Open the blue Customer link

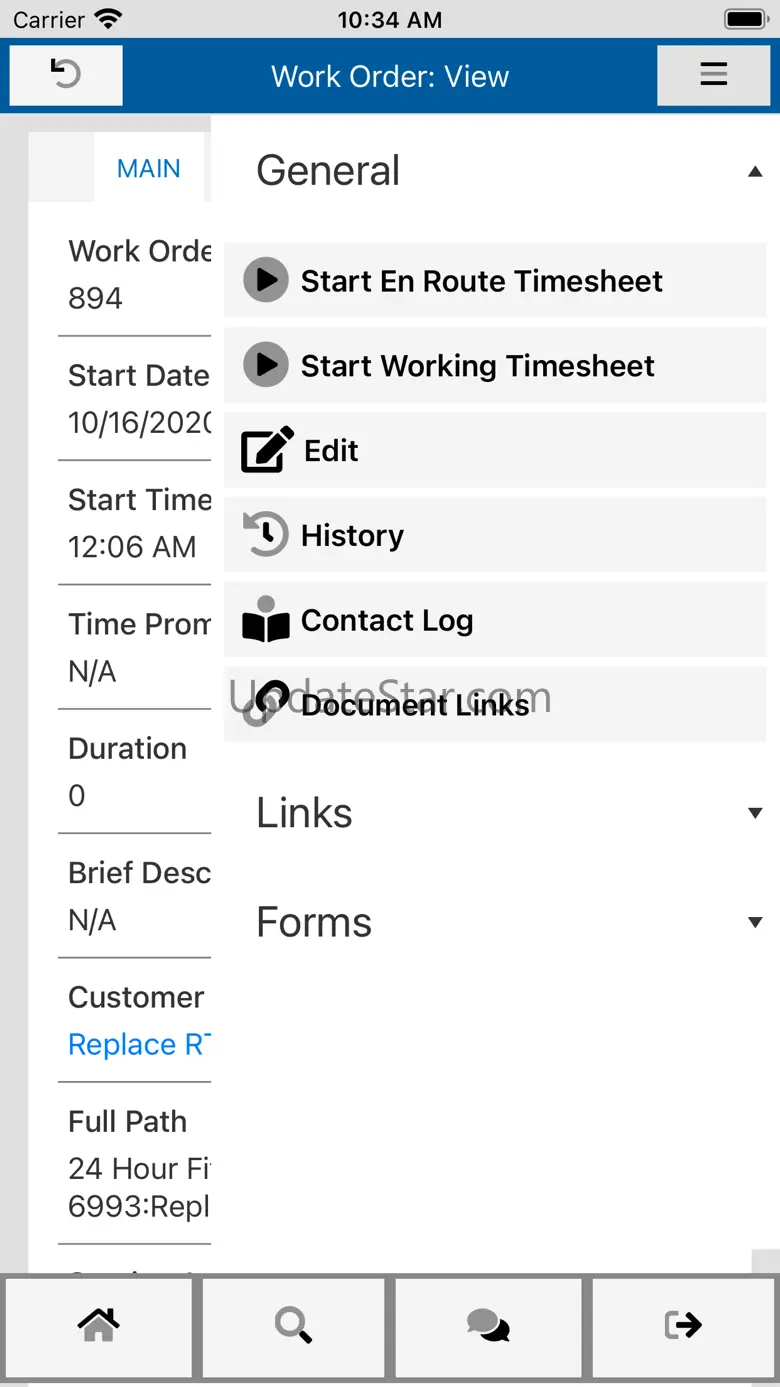point(137,1045)
